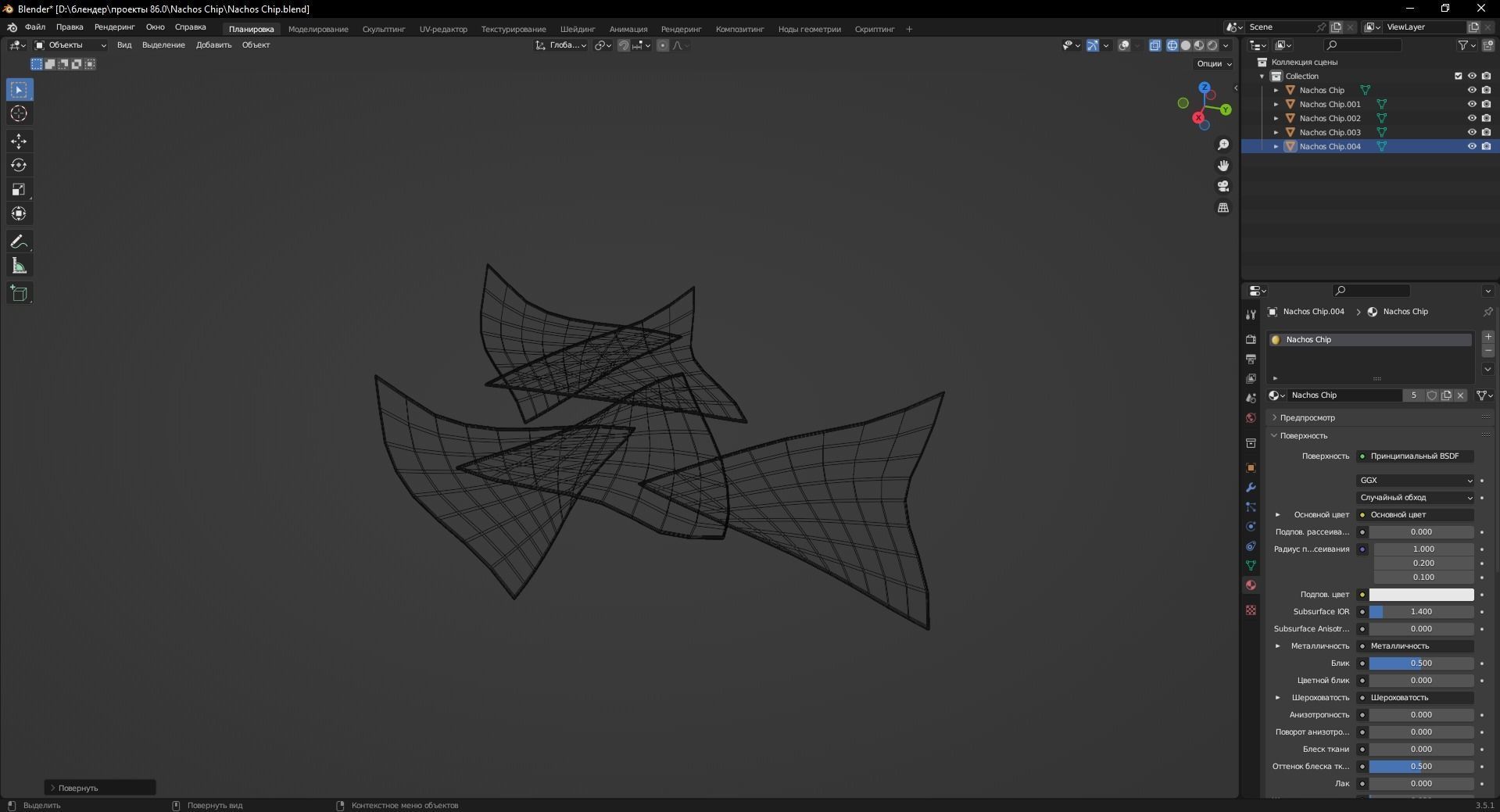Toggle the Collection eye visibility icon
Image resolution: width=1500 pixels, height=812 pixels.
tap(1472, 77)
